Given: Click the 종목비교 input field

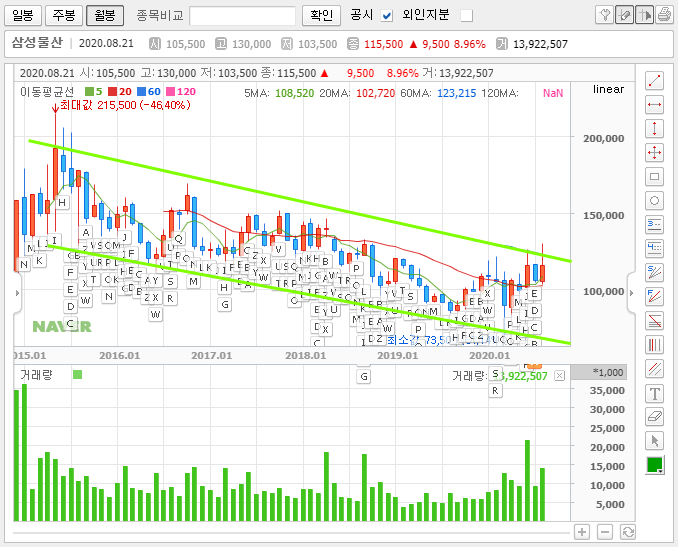Looking at the screenshot, I should tap(243, 16).
